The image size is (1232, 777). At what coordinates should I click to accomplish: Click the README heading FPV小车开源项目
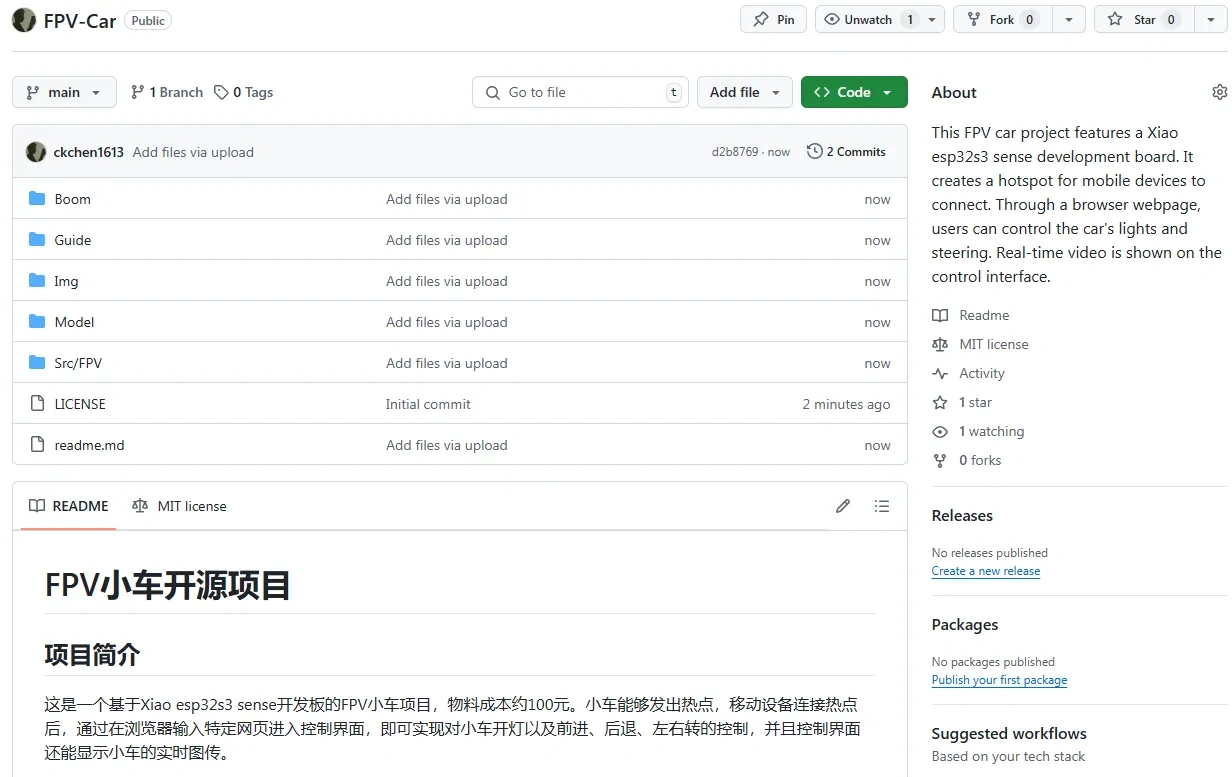pos(168,585)
